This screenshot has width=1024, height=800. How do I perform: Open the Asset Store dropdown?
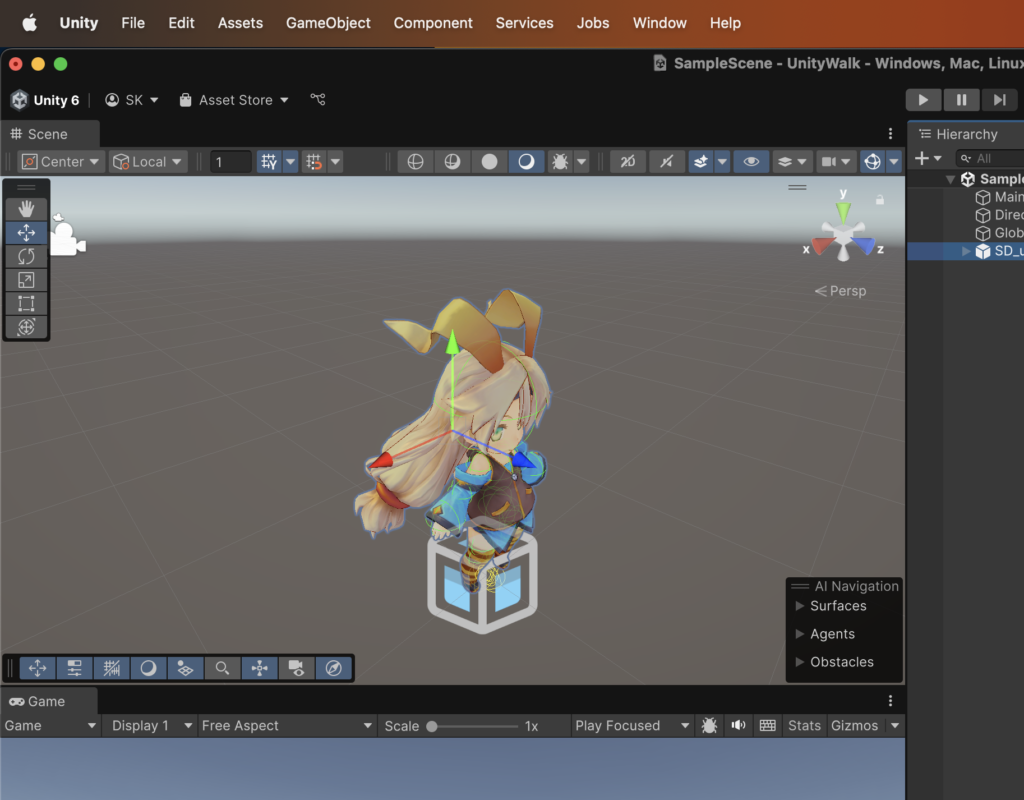pyautogui.click(x=234, y=100)
